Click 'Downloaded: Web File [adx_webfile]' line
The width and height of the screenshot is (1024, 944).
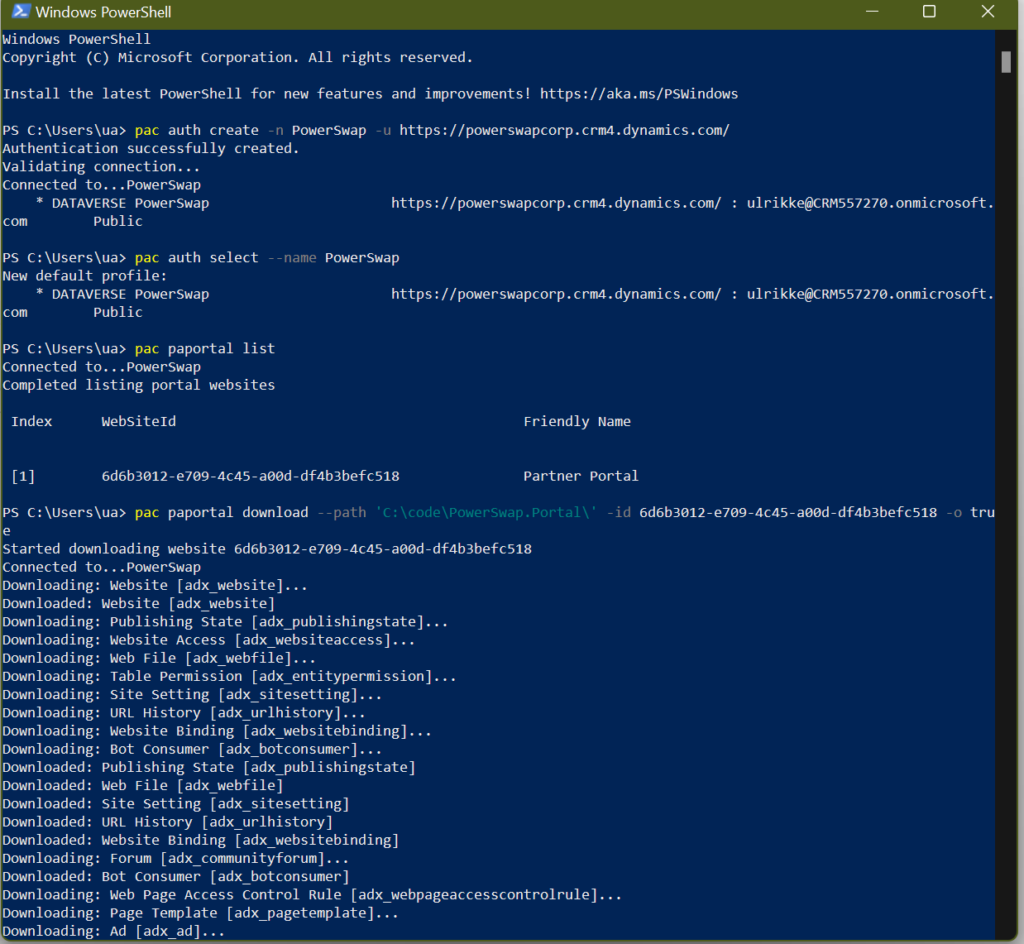point(143,786)
